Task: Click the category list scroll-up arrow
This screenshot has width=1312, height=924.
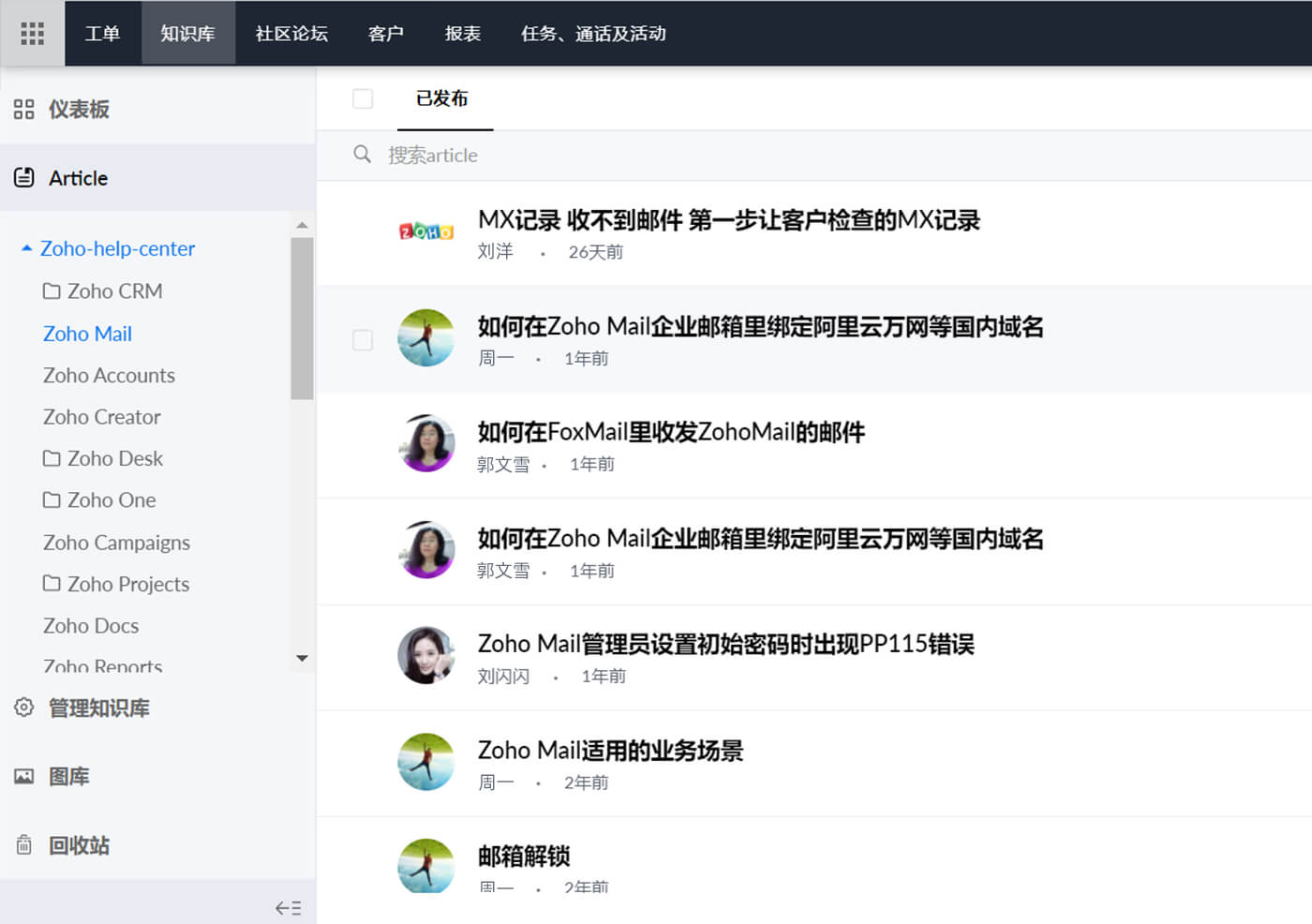Action: (x=302, y=225)
